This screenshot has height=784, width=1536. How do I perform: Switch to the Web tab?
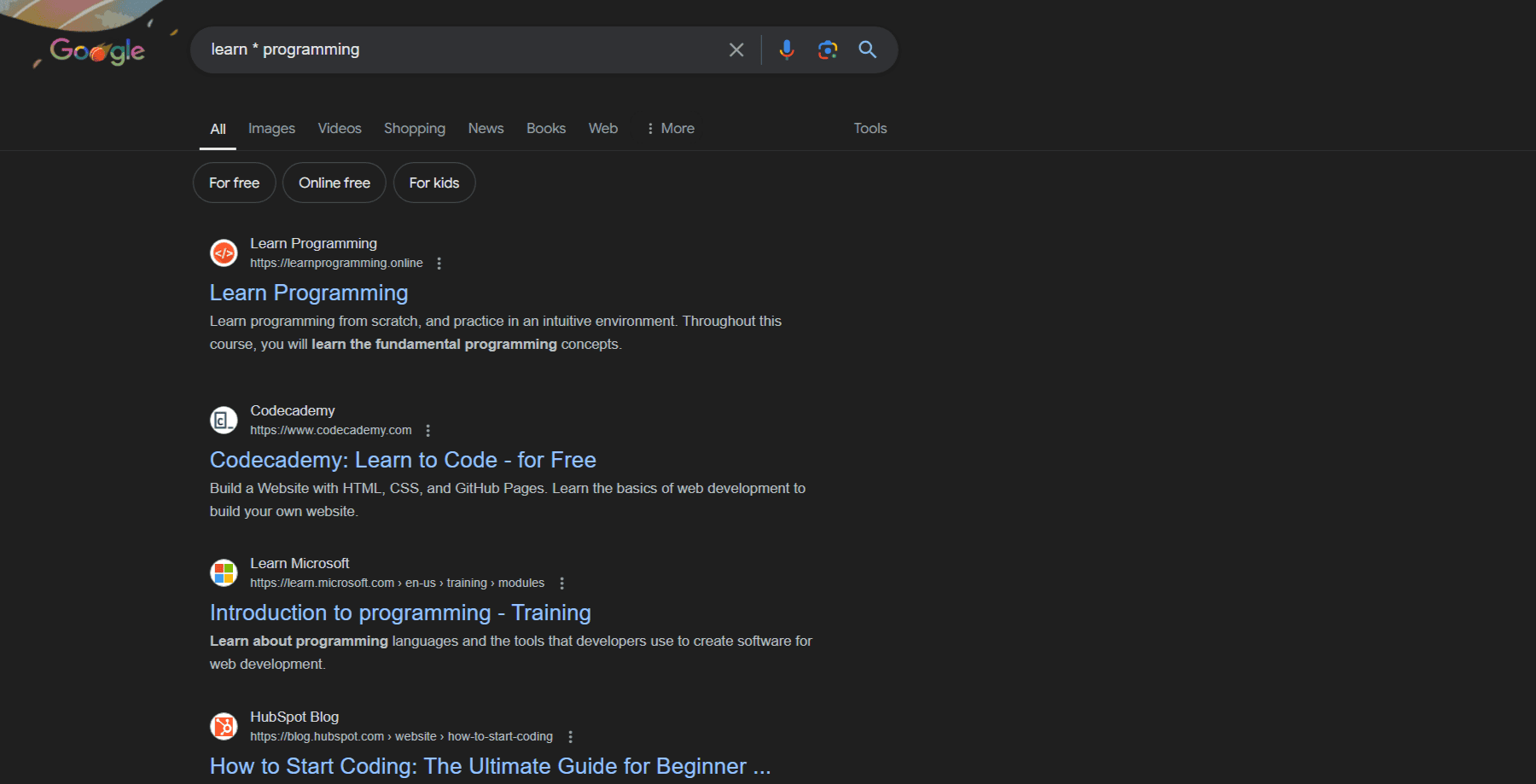(x=603, y=128)
